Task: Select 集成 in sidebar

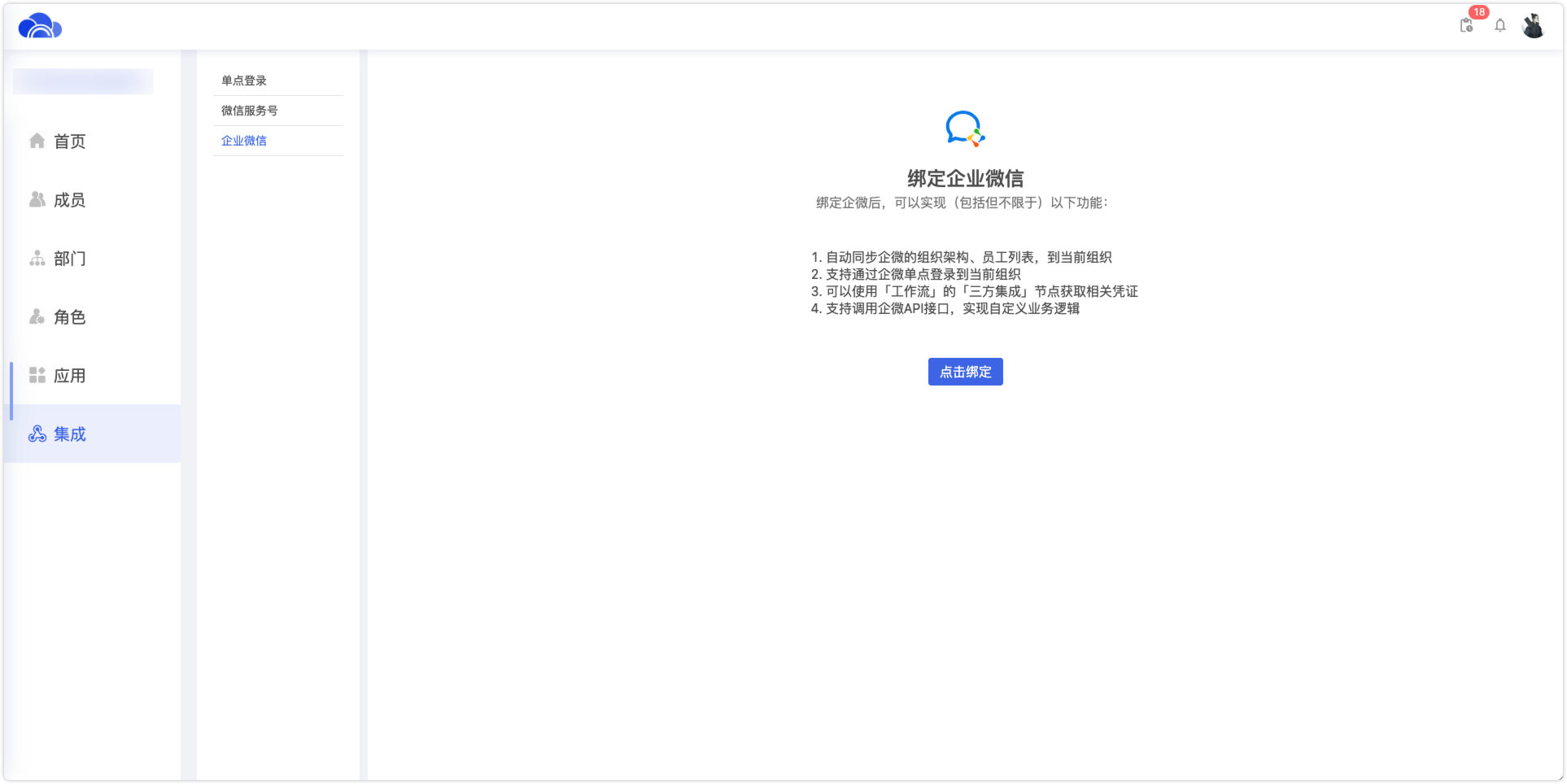Action: pyautogui.click(x=92, y=433)
